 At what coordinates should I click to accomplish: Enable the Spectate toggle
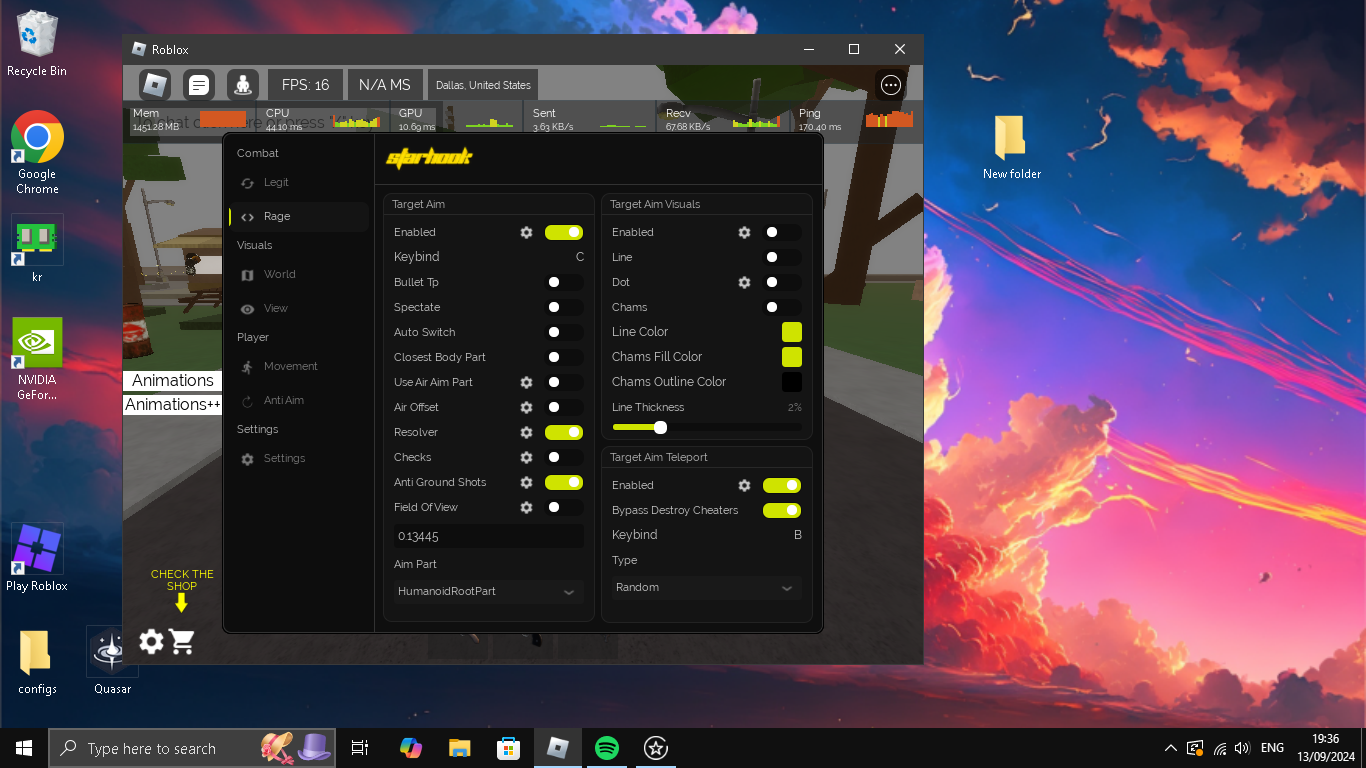point(564,307)
